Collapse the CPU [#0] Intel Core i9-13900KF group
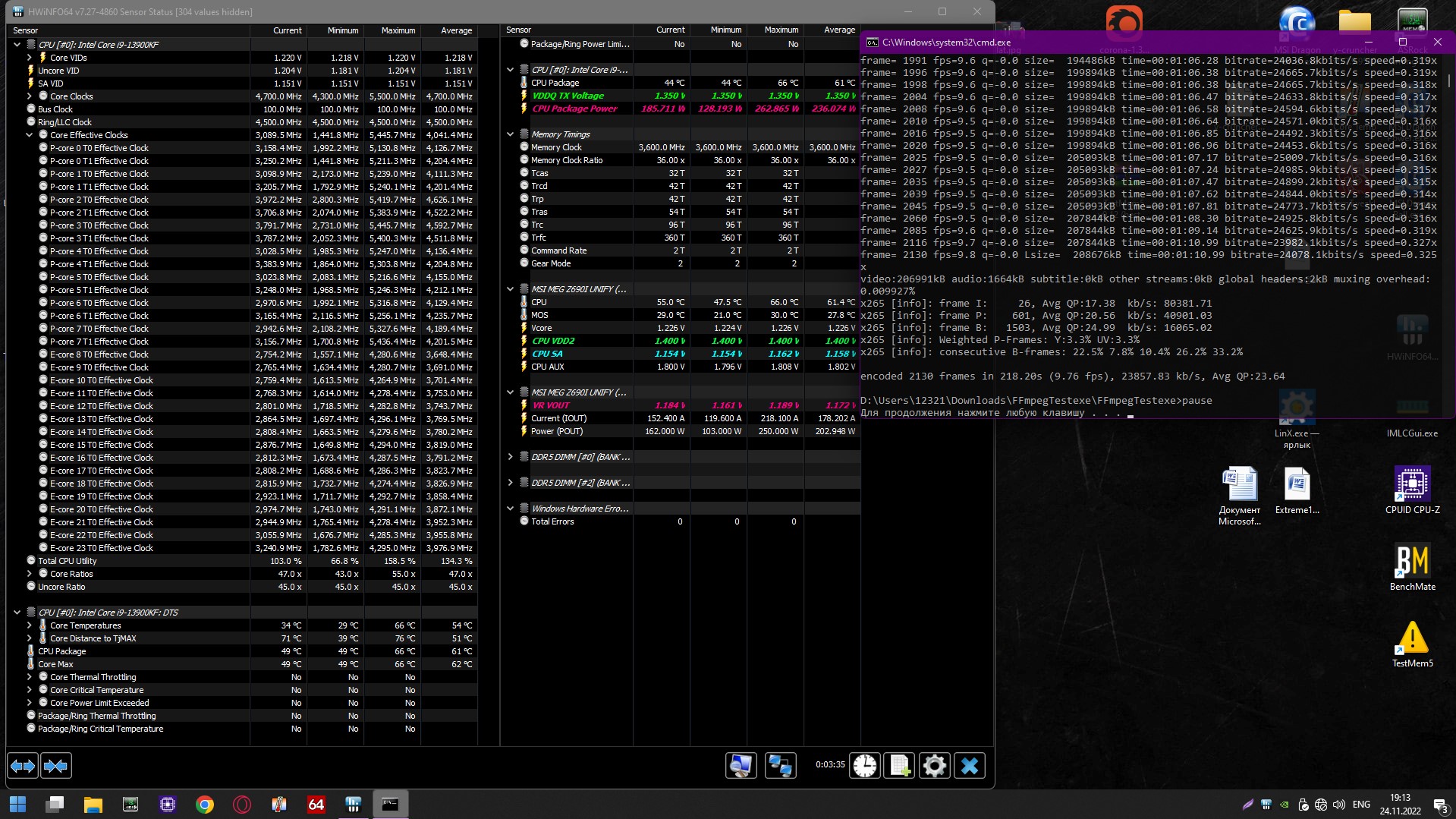 coord(17,45)
